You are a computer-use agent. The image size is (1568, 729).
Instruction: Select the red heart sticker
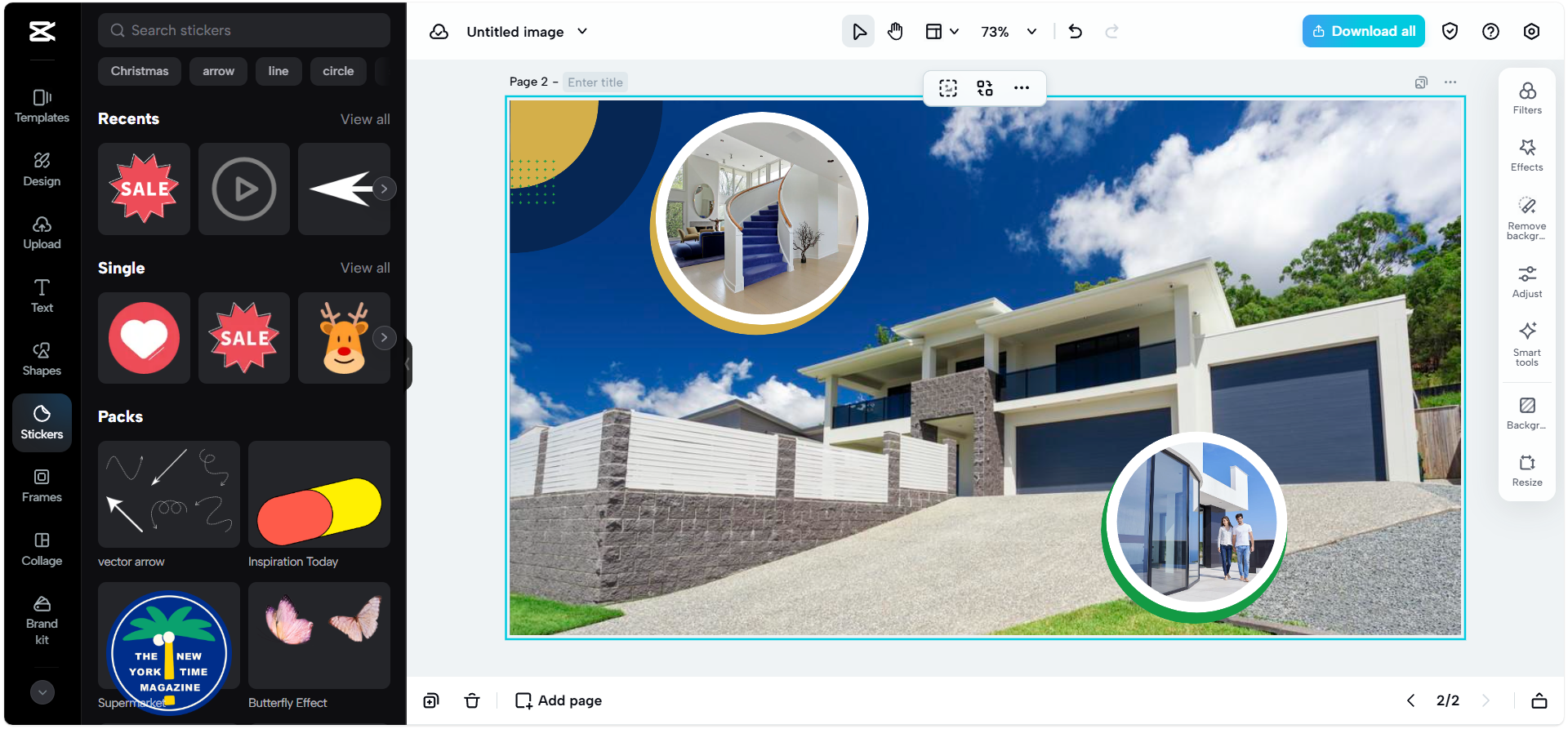click(x=145, y=338)
